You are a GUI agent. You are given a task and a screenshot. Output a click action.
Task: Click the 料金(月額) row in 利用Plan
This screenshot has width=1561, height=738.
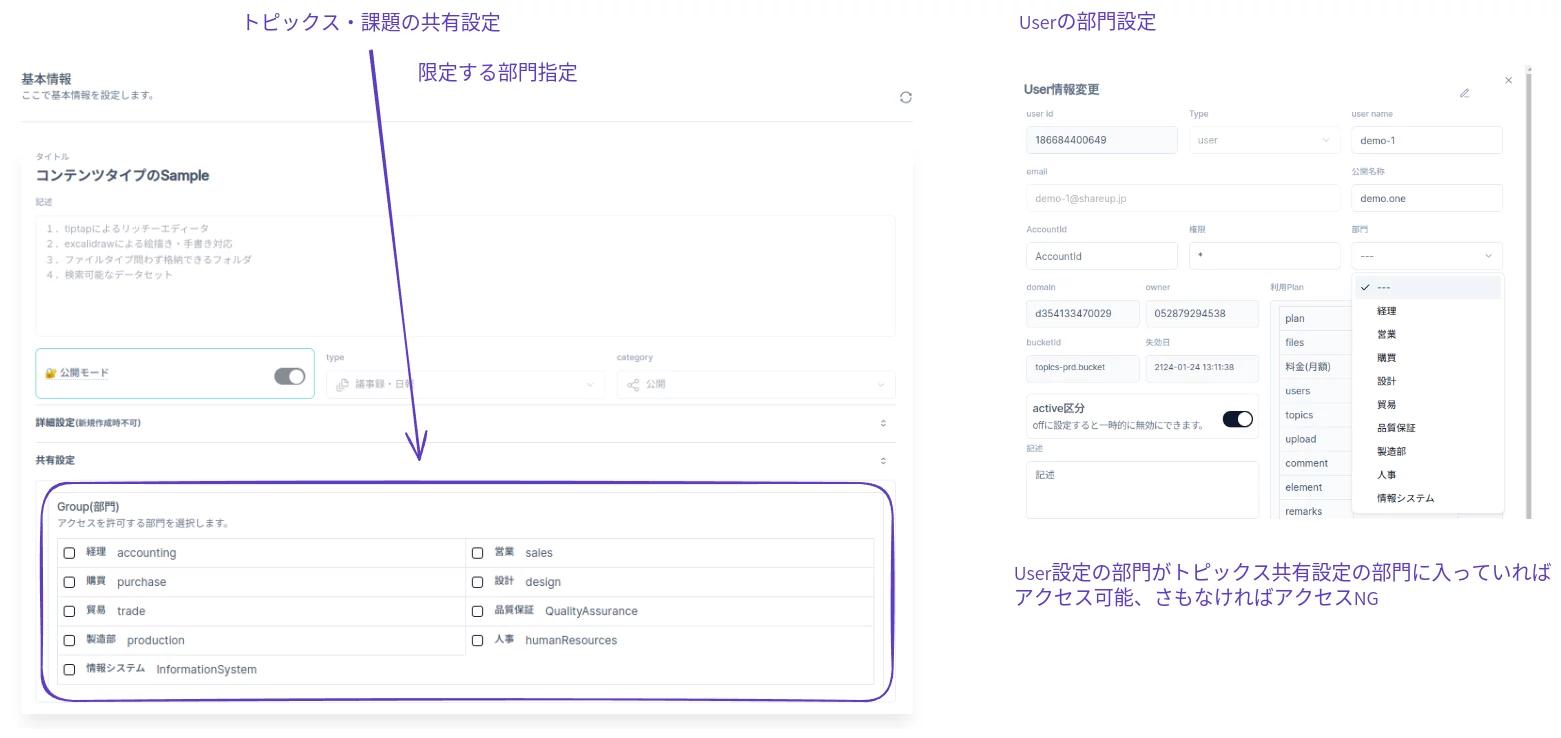[x=1315, y=367]
